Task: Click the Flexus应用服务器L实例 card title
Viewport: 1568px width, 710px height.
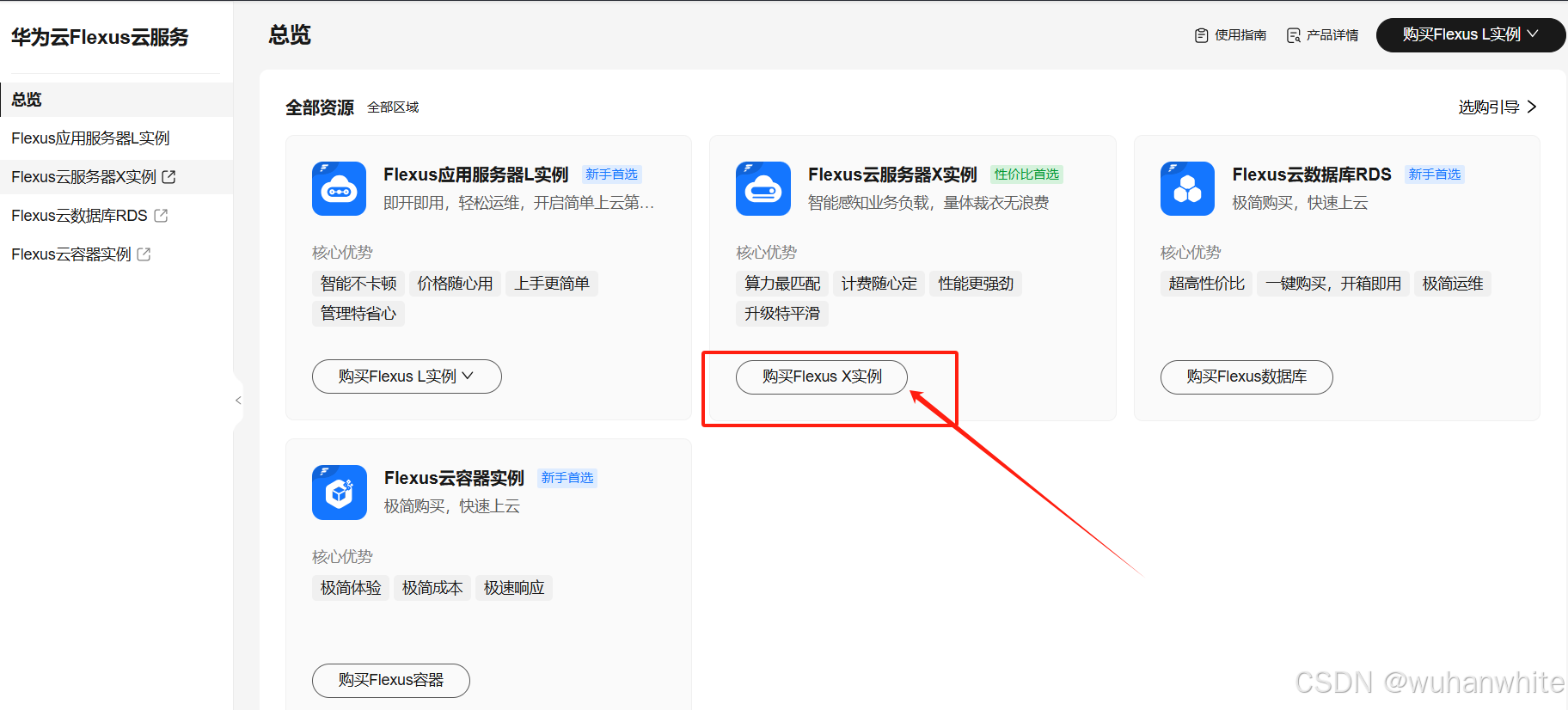Action: [x=476, y=174]
